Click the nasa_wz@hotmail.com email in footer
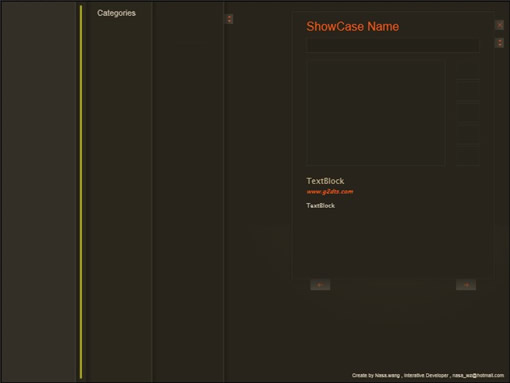The height and width of the screenshot is (383, 510). pyautogui.click(x=478, y=375)
